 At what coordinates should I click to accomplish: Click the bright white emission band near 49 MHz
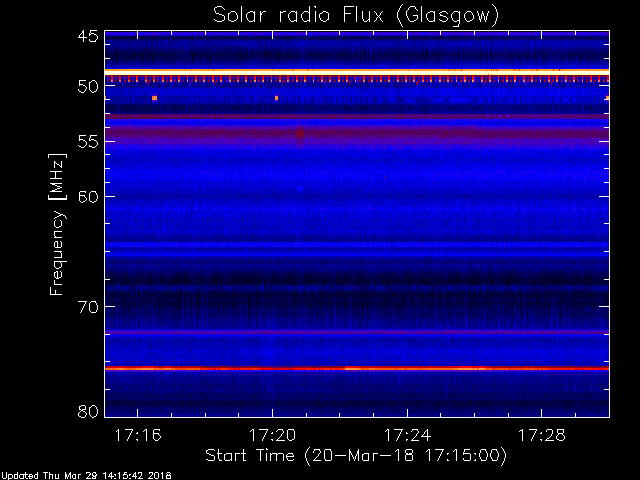pyautogui.click(x=357, y=72)
